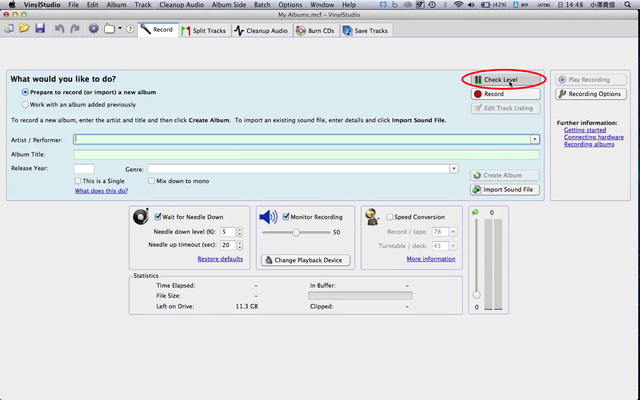Expand the Artist / Performer dropdown
The height and width of the screenshot is (400, 640).
(535, 140)
